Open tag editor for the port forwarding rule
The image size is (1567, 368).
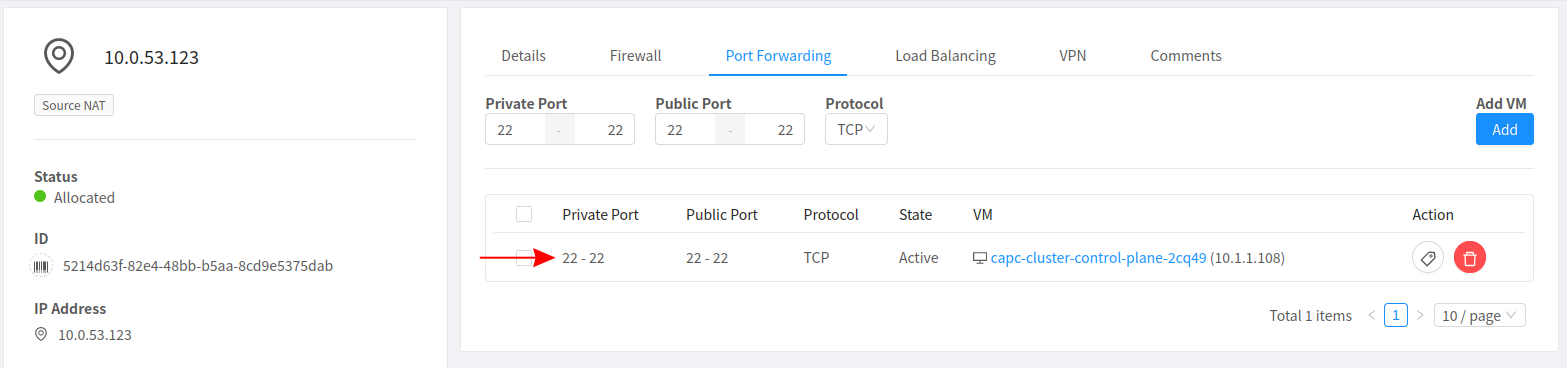click(1428, 258)
